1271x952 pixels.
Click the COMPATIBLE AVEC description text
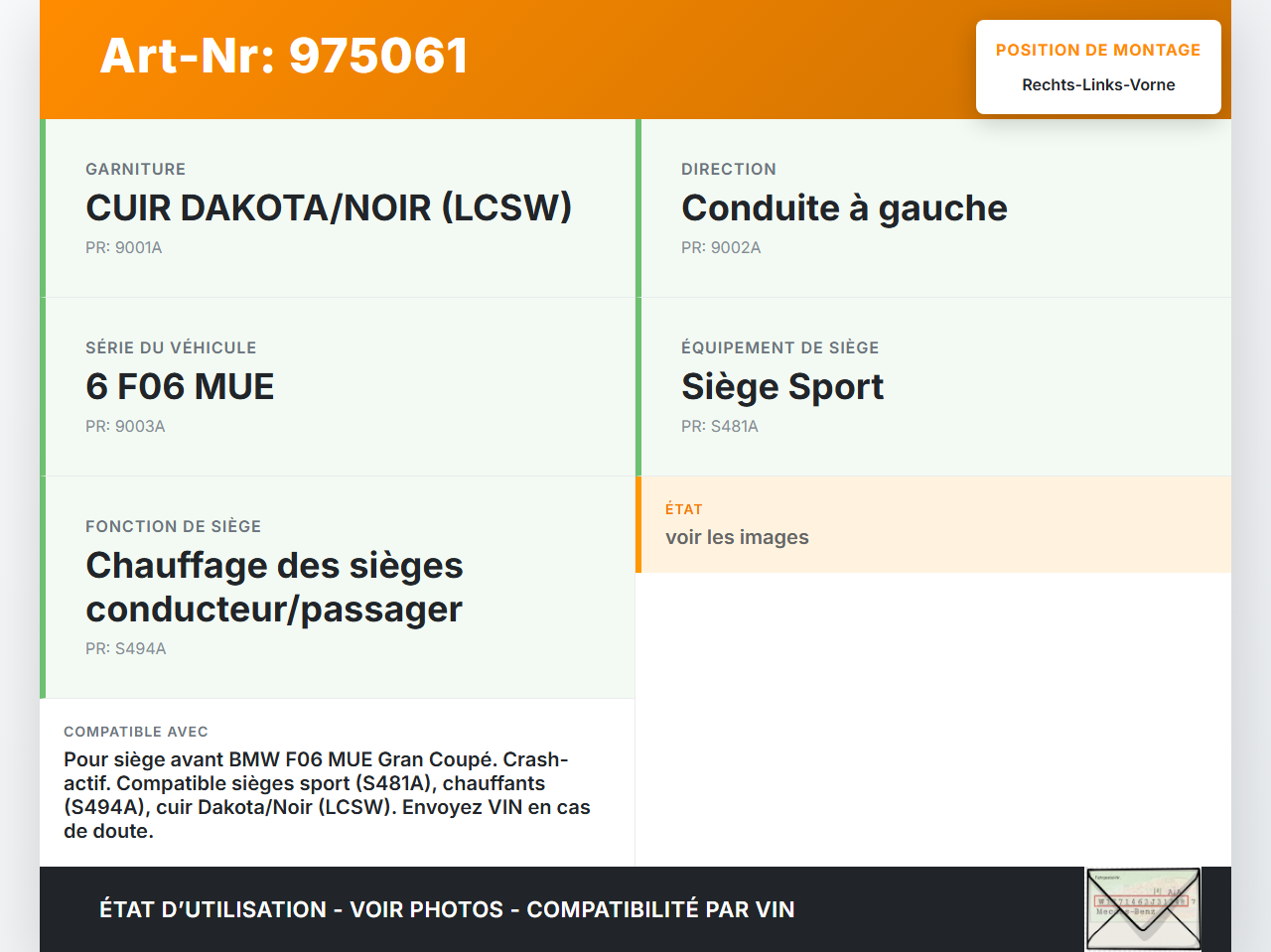pyautogui.click(x=327, y=794)
